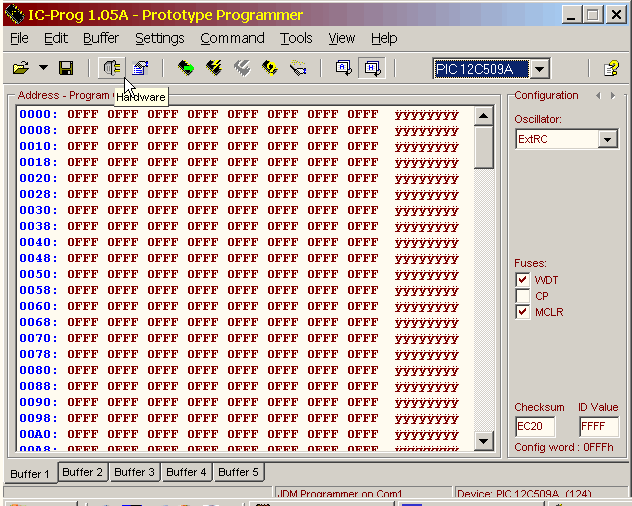The image size is (632, 506).
Task: Open the PIC 12C509A device dropdown
Action: tap(539, 69)
